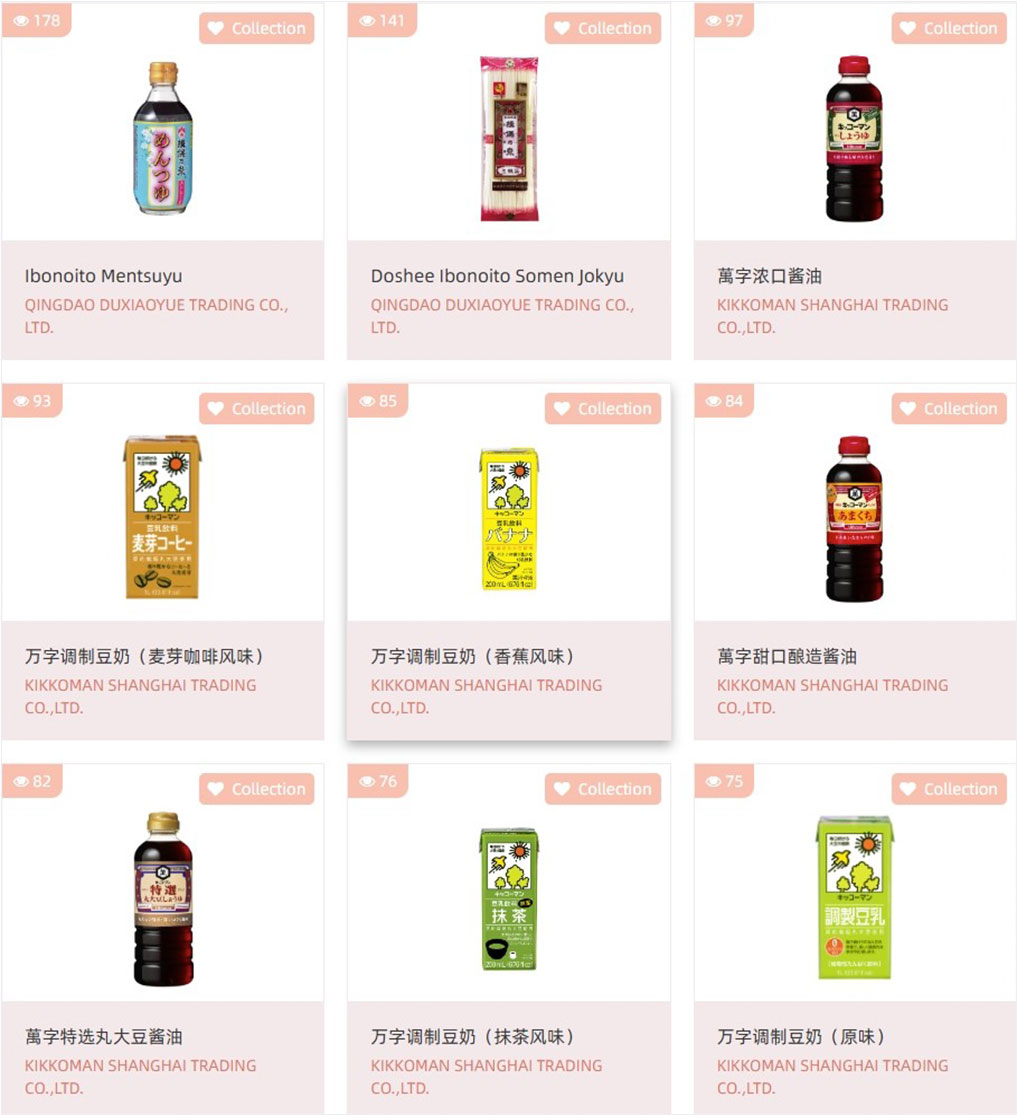Screen dimensions: 1017x1115
Task: Click Collection heart on malt coffee soymilk
Action: [257, 409]
